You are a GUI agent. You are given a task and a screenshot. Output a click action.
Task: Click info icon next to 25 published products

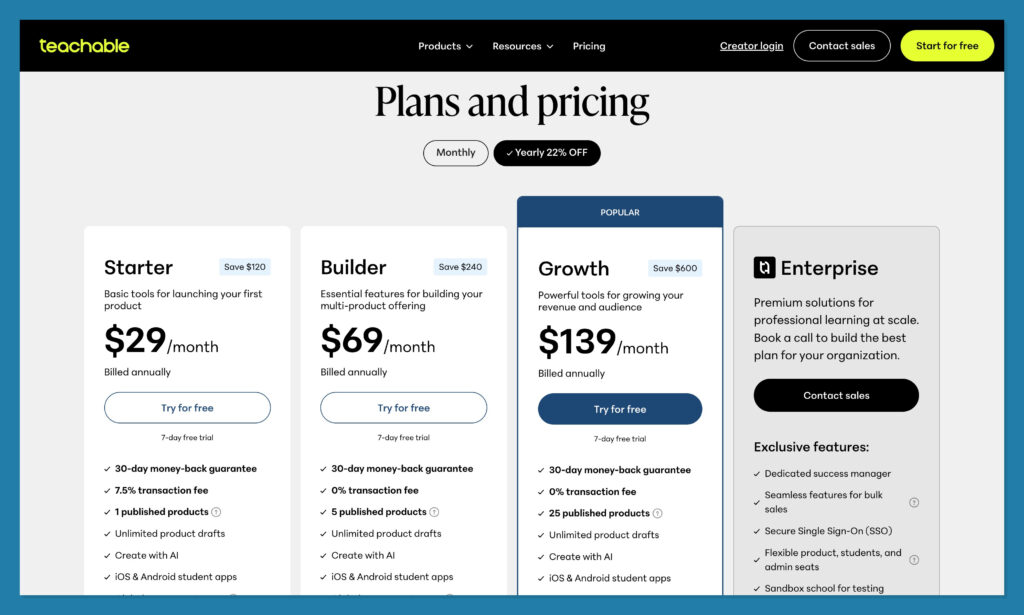(658, 513)
